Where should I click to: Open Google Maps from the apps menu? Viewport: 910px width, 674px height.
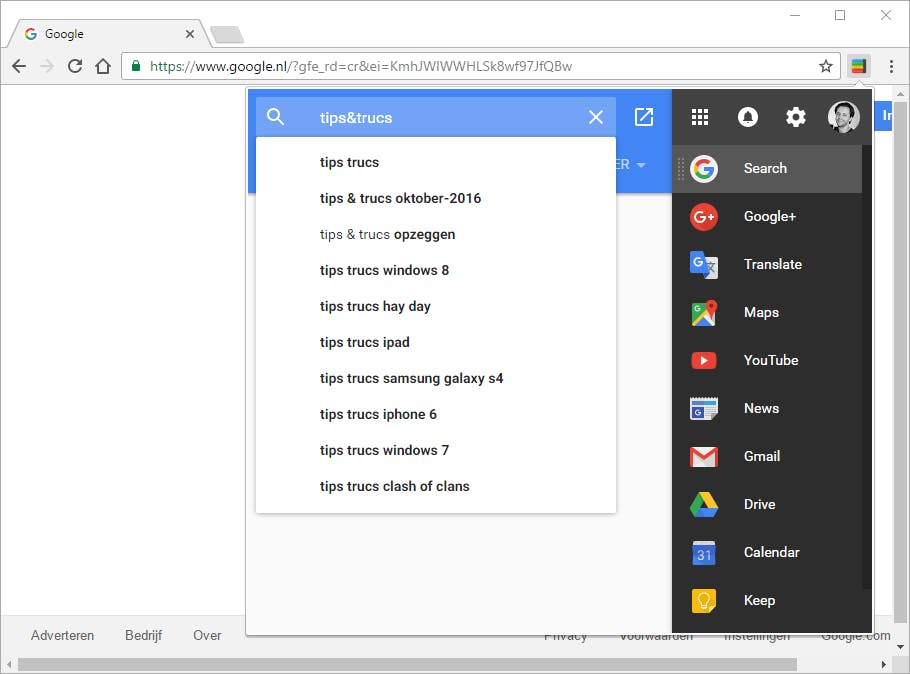(x=760, y=312)
